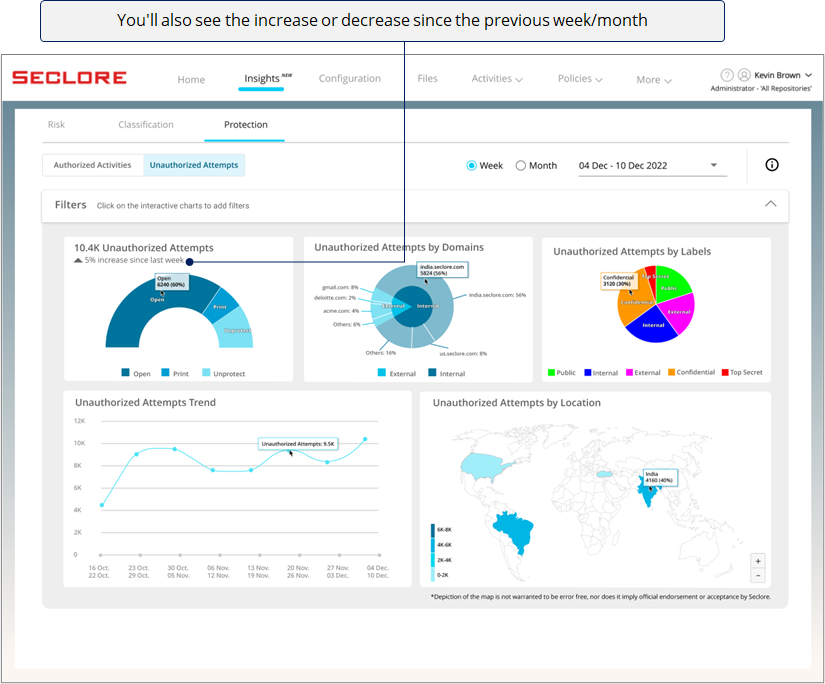The width and height of the screenshot is (825, 684).
Task: Click the 6K-8K map legend swatch
Action: click(x=433, y=530)
